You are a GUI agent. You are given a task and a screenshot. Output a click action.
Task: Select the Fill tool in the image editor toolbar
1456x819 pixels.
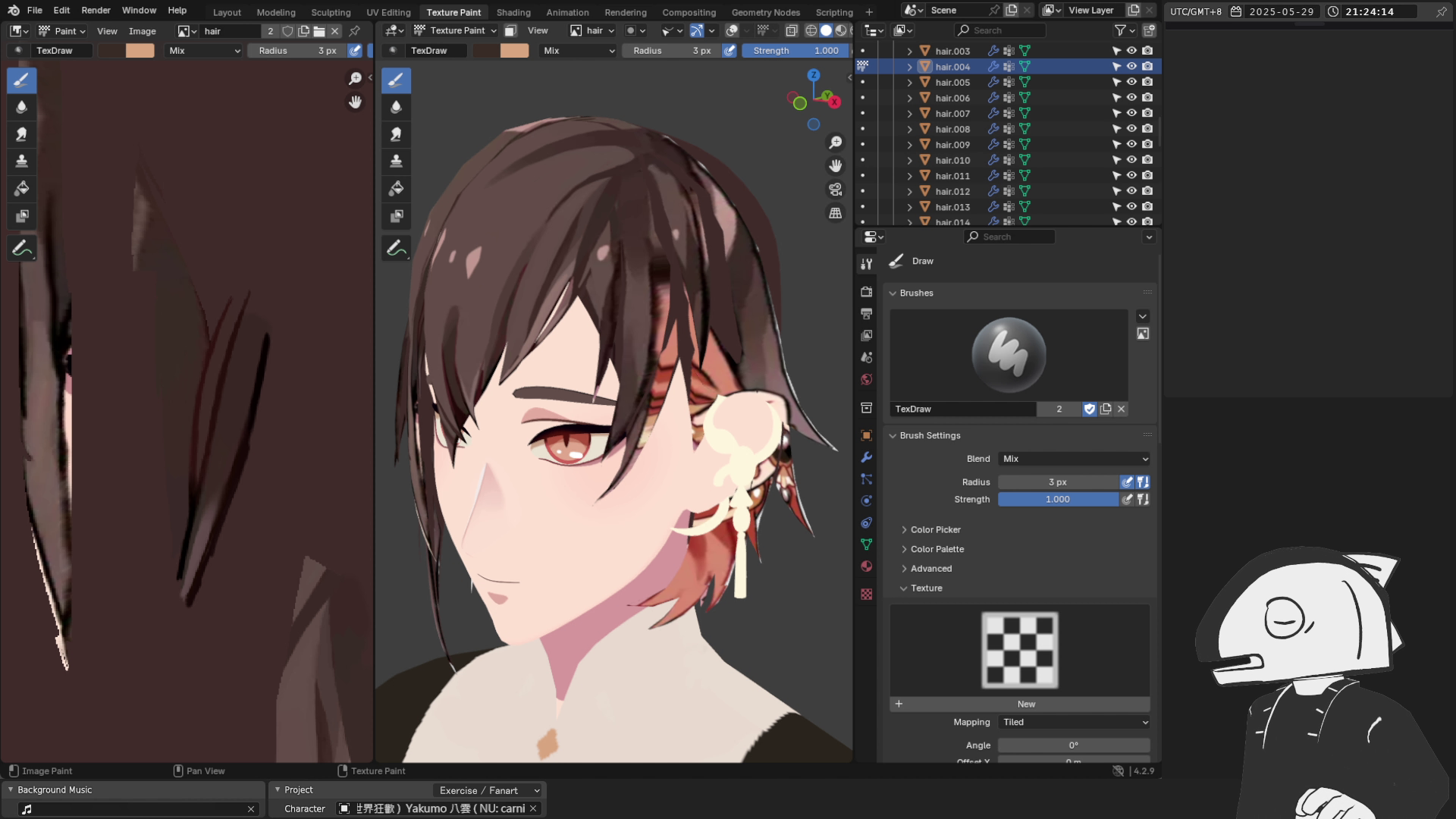coord(22,189)
